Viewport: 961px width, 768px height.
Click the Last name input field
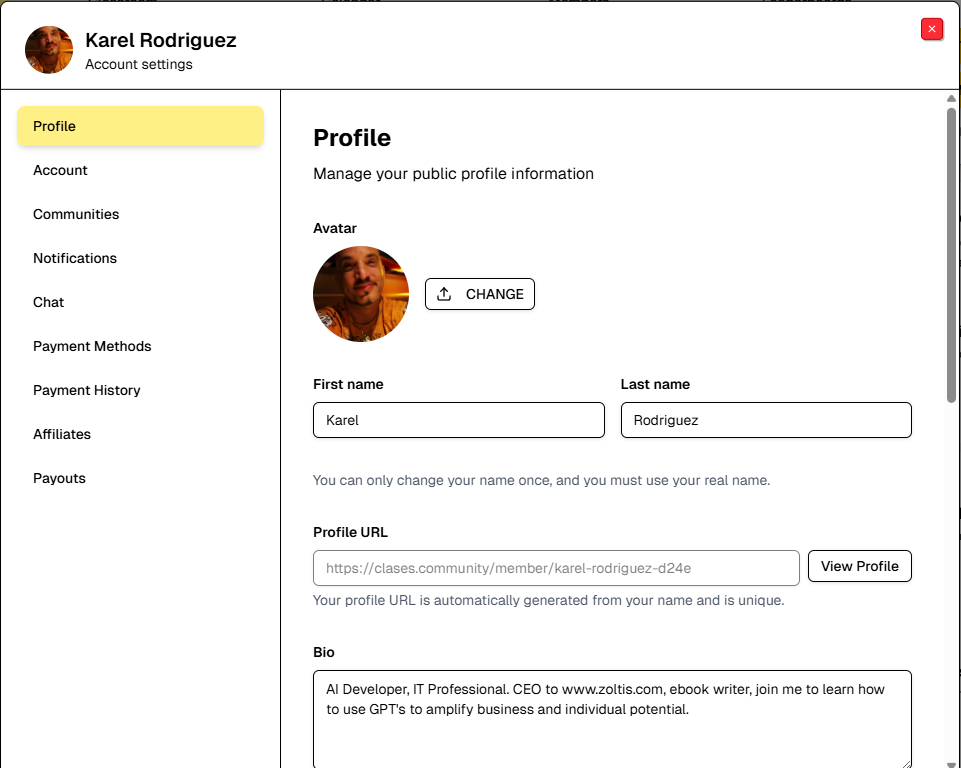tap(765, 420)
